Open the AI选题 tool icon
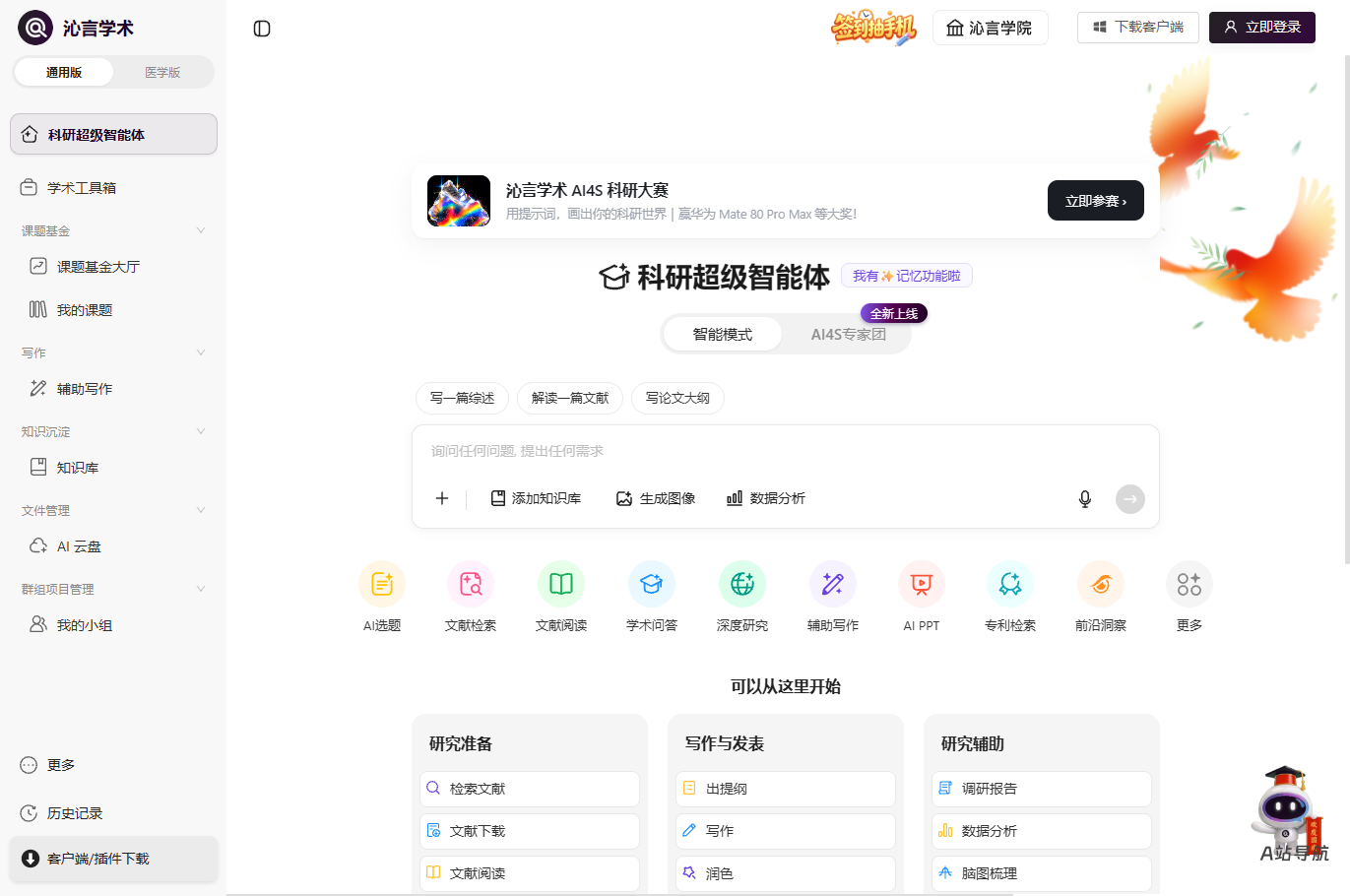1350x896 pixels. tap(382, 584)
